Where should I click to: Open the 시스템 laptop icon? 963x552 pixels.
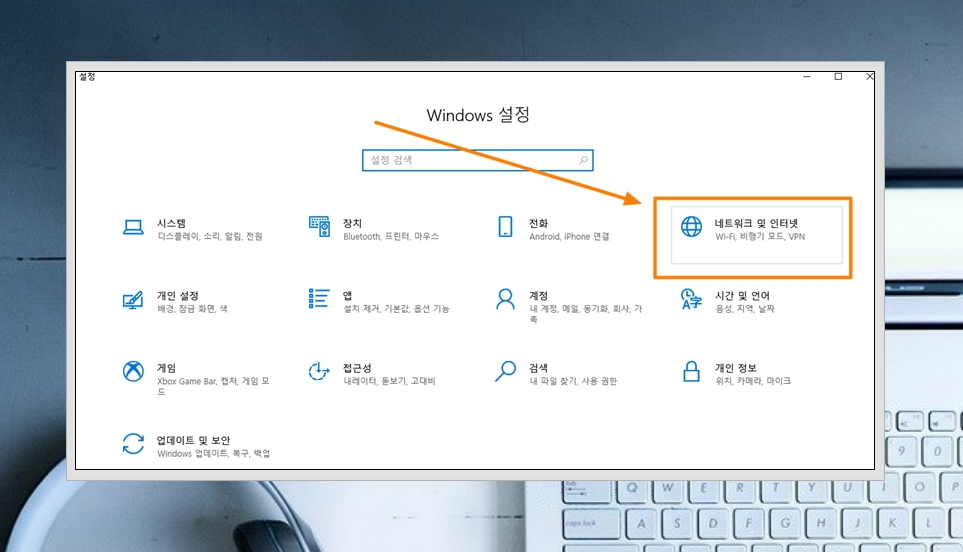133,227
